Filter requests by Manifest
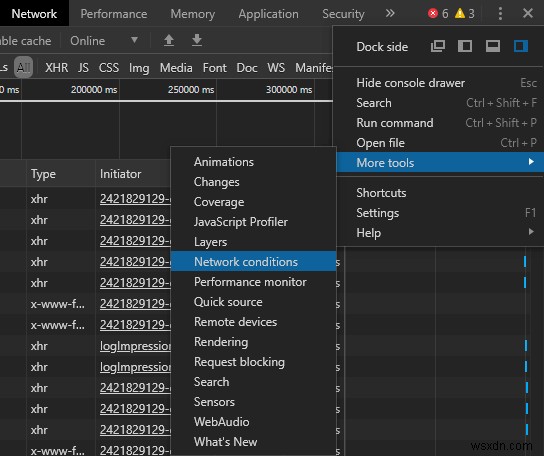This screenshot has width=544, height=456. 314,68
